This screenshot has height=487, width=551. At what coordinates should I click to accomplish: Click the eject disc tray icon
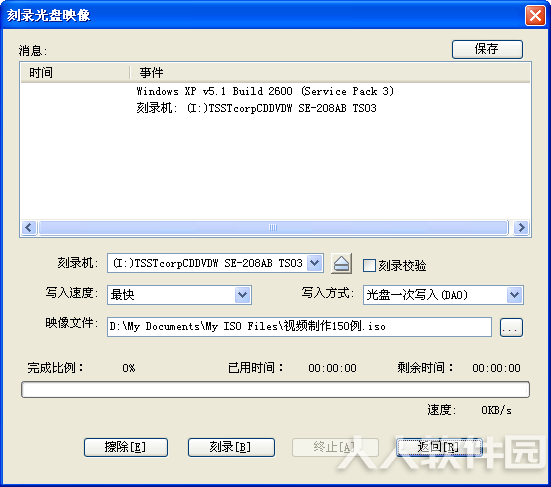(x=342, y=264)
